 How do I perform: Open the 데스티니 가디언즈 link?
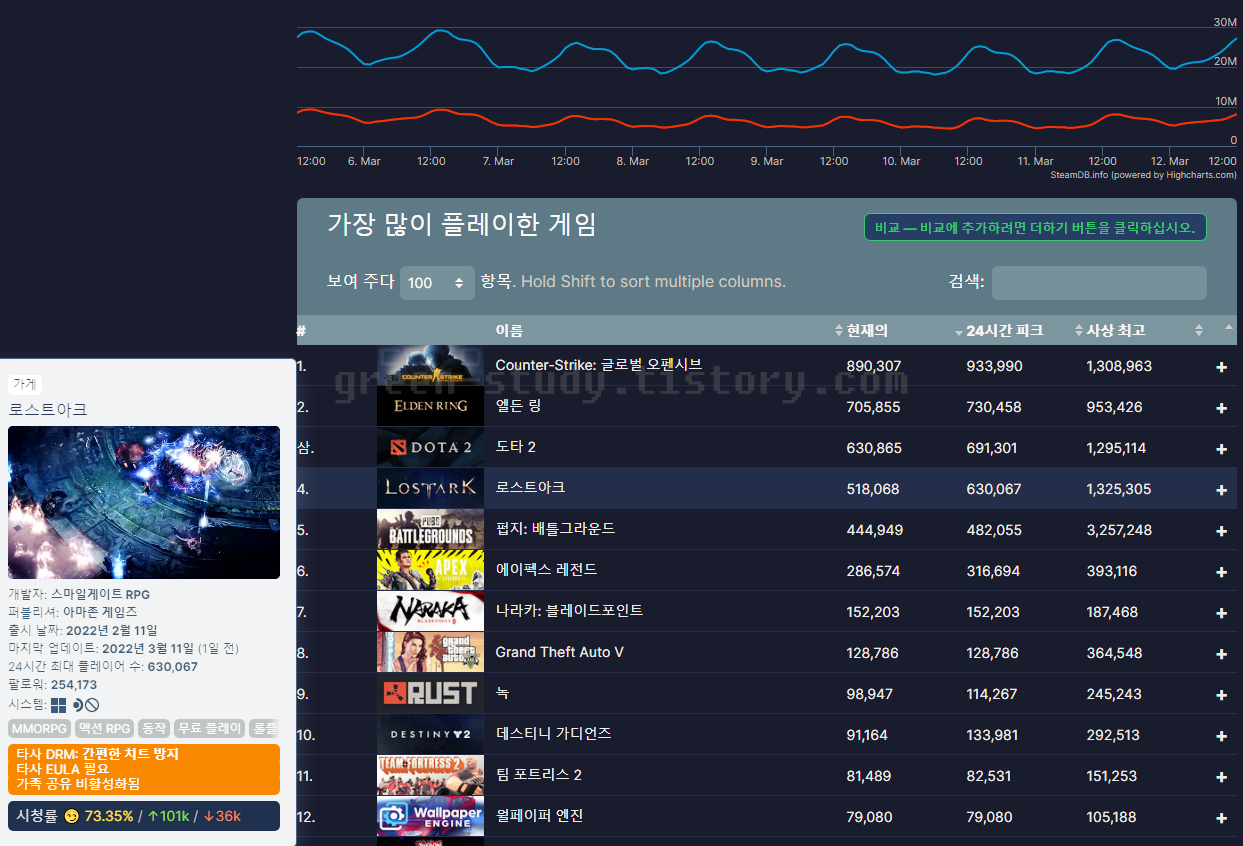click(554, 735)
